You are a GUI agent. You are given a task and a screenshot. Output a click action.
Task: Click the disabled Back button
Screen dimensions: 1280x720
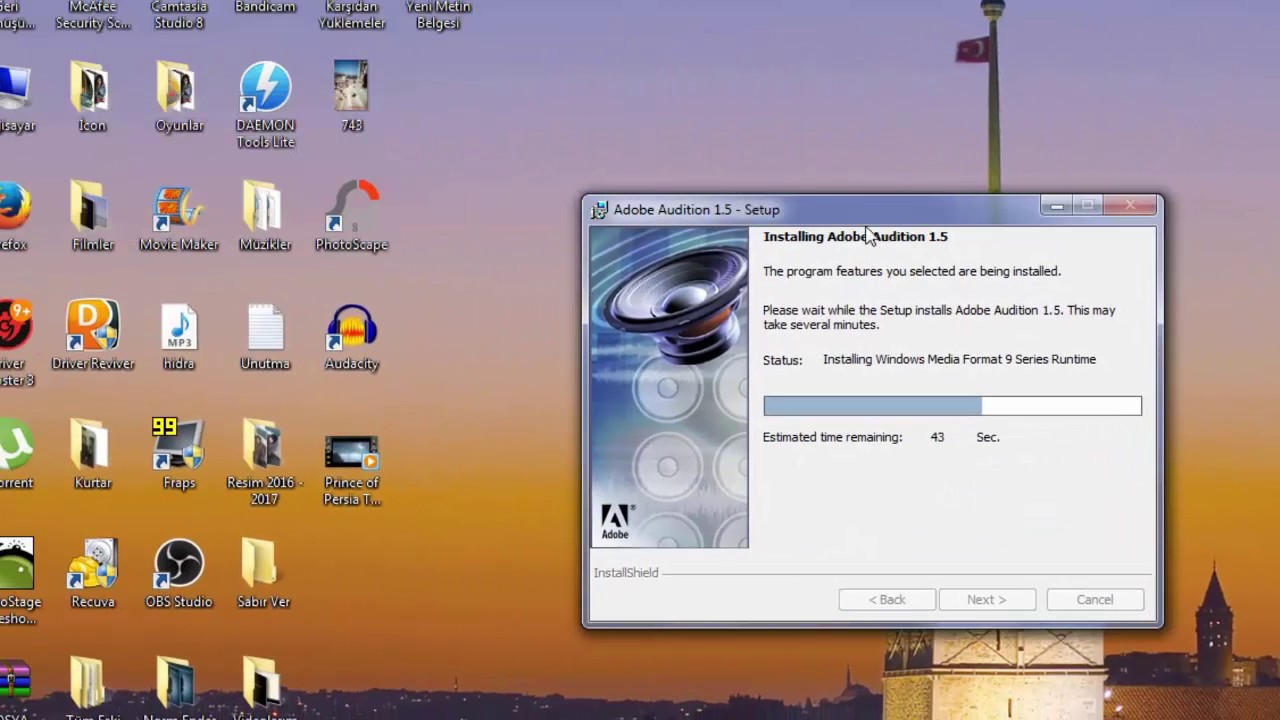(x=887, y=599)
